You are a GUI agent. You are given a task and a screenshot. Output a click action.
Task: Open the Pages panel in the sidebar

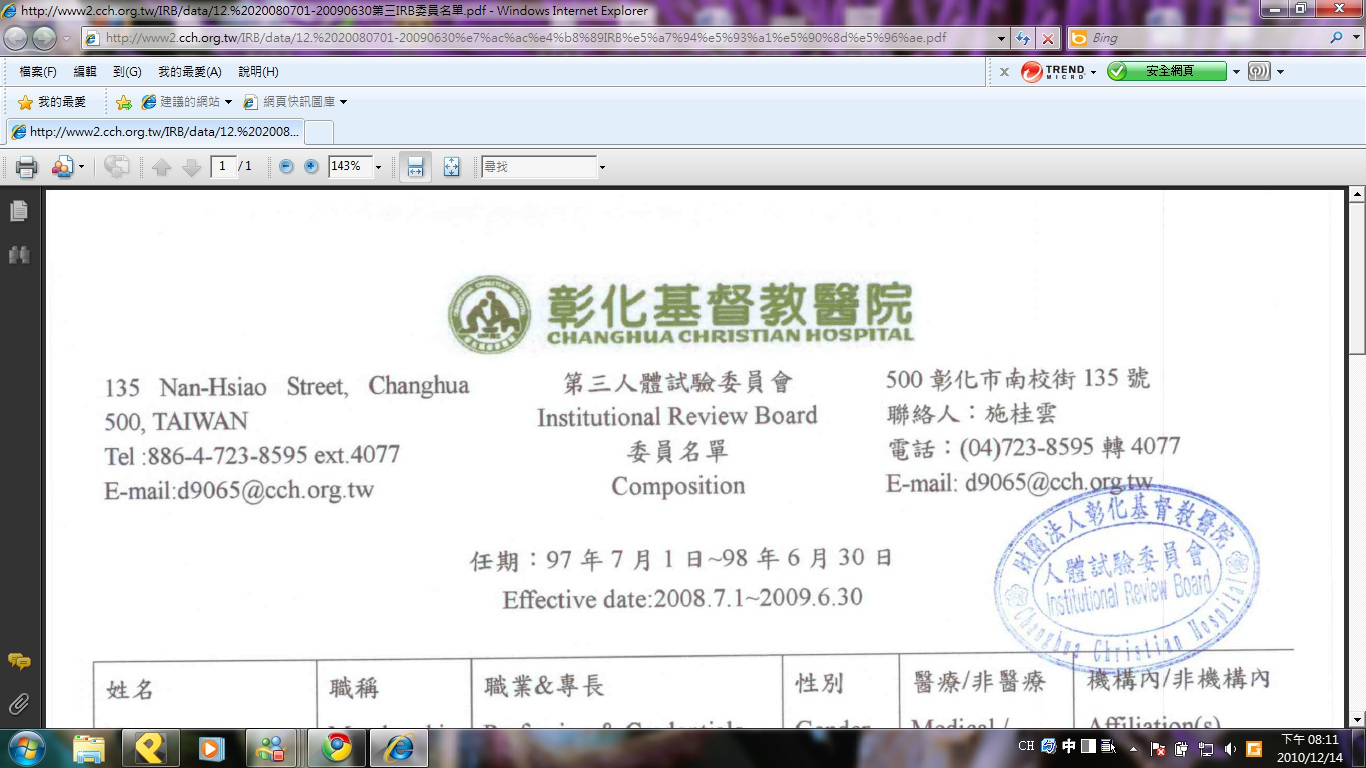click(x=18, y=211)
